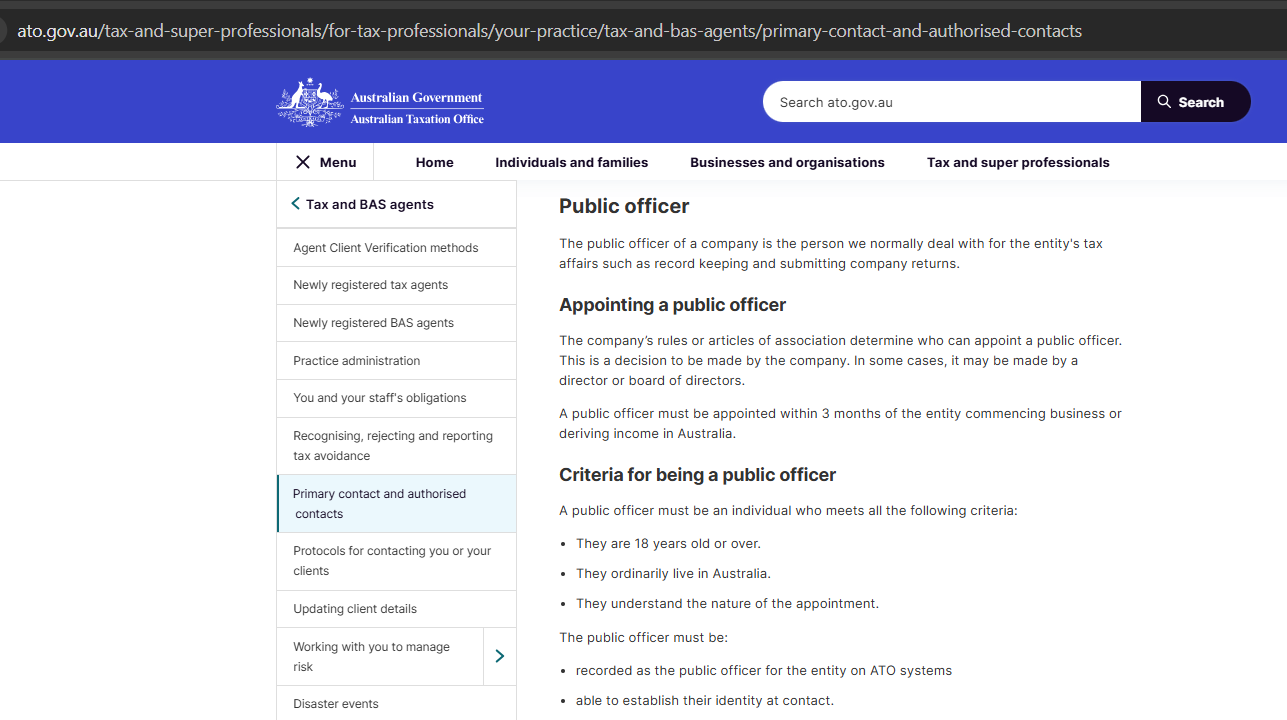Expand Working with you to manage risk

[x=500, y=656]
